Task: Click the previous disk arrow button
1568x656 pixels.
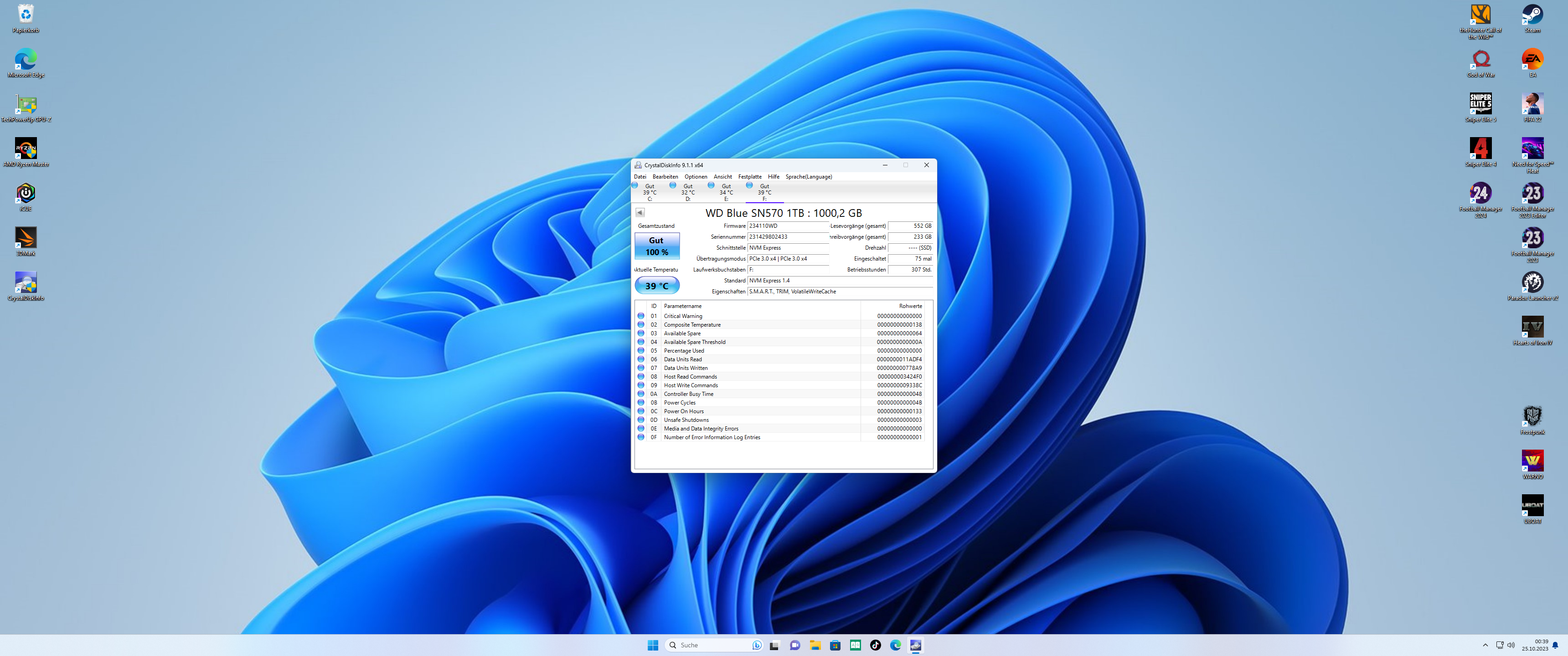Action: 640,212
